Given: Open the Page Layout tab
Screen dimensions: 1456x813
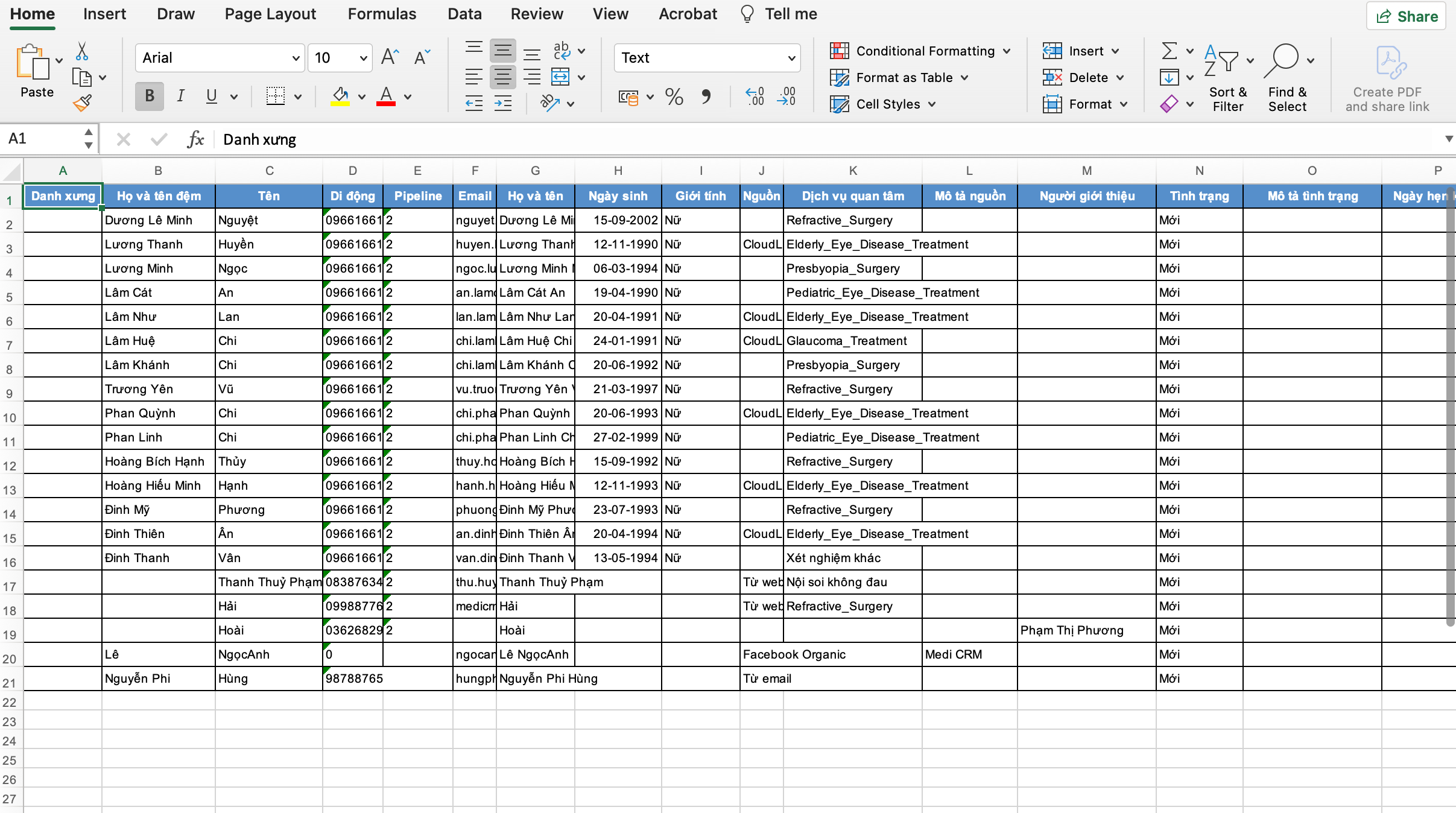Looking at the screenshot, I should pyautogui.click(x=270, y=14).
